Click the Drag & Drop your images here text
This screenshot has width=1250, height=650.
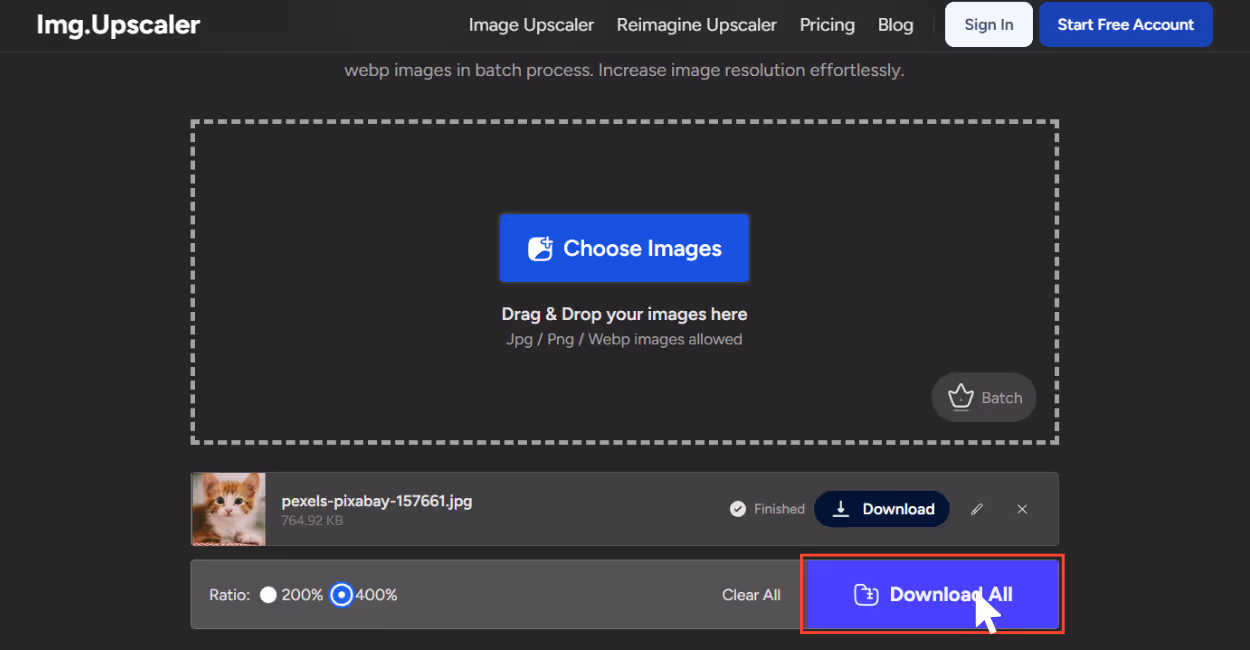(x=624, y=314)
